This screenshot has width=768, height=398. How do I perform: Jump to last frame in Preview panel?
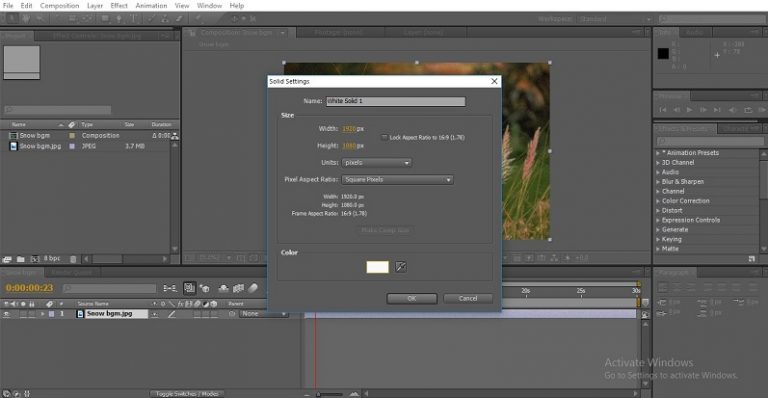(x=717, y=110)
